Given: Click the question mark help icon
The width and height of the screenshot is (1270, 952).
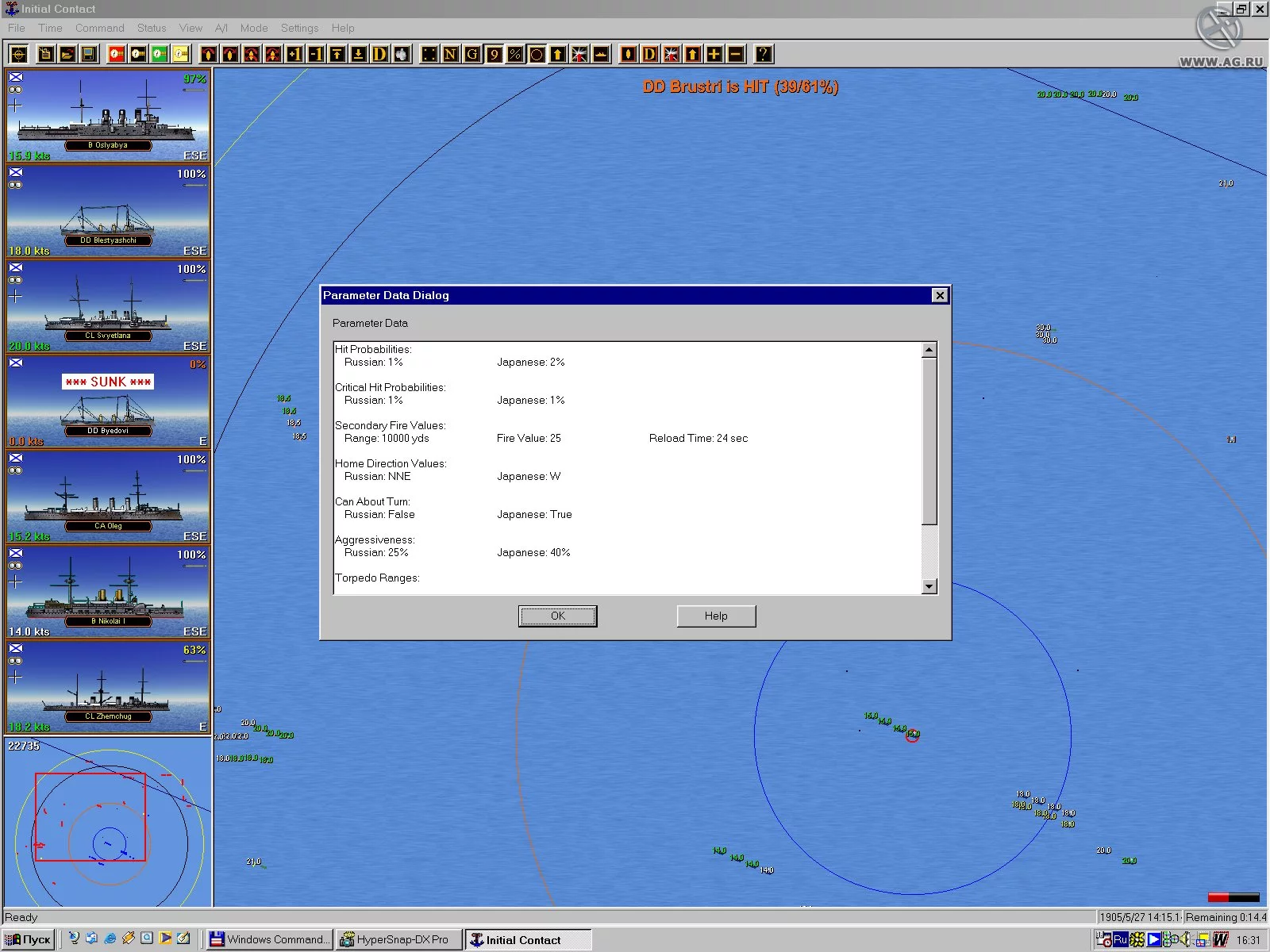Looking at the screenshot, I should point(764,54).
